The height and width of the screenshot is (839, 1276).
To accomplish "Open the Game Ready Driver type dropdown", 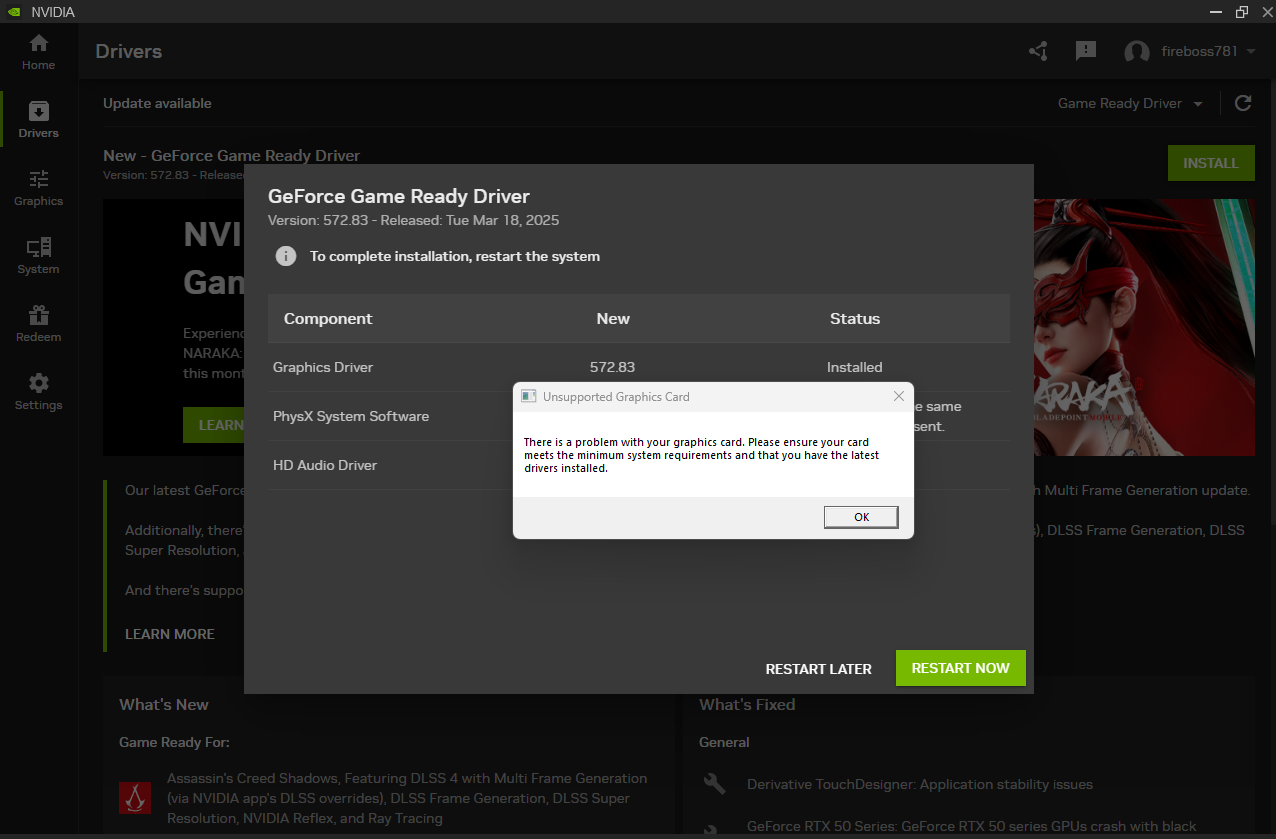I will click(1130, 103).
